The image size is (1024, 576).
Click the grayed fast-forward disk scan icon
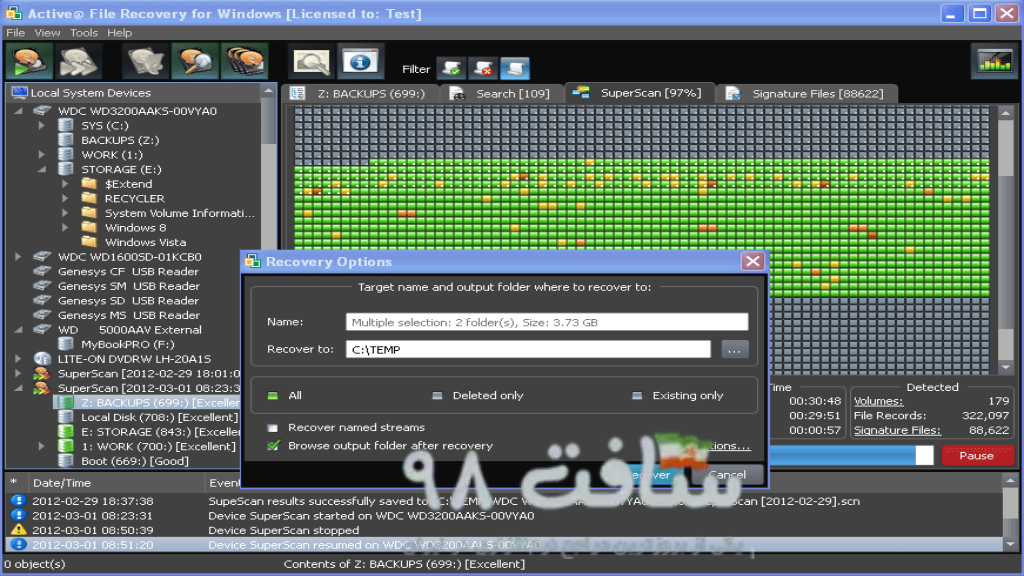(78, 62)
